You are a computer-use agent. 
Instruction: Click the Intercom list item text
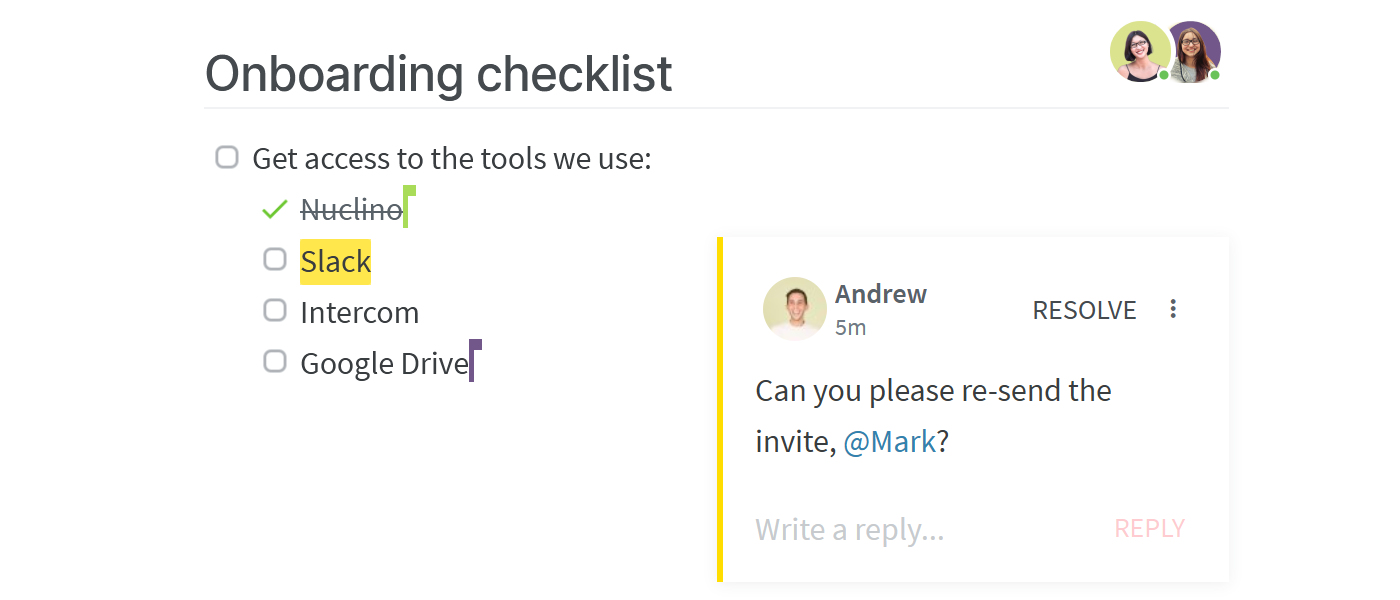(359, 313)
